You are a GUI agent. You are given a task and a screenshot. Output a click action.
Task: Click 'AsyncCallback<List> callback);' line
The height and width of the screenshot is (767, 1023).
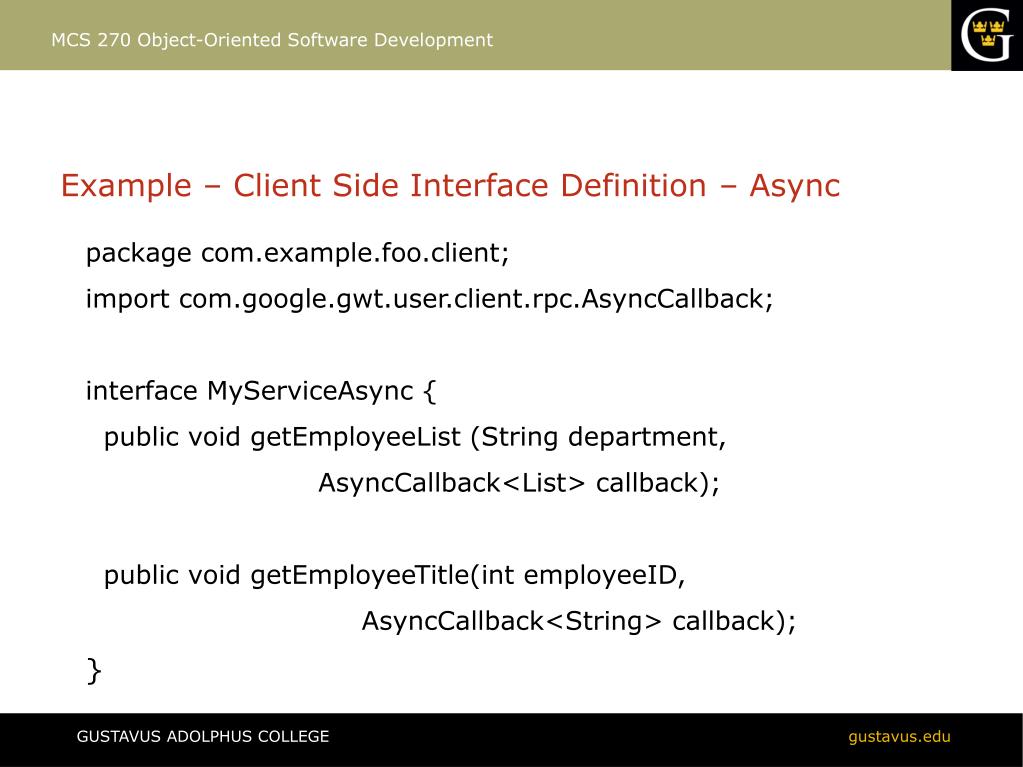519,483
